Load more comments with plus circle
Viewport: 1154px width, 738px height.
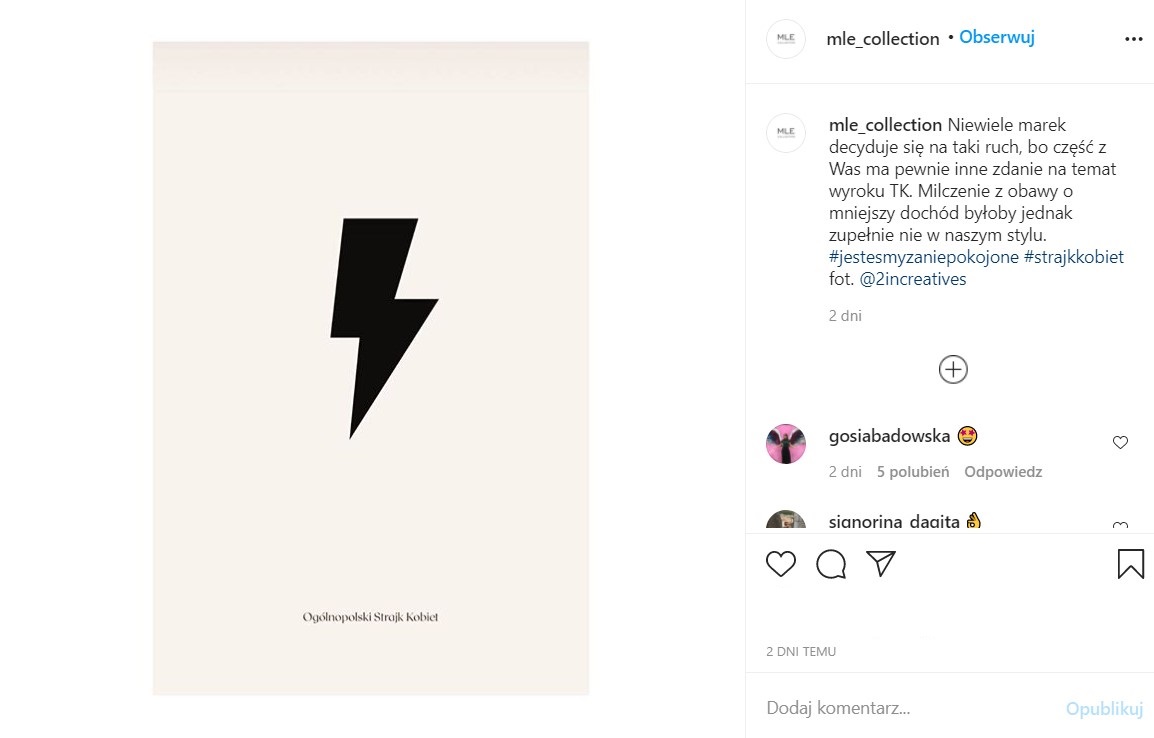[x=953, y=370]
